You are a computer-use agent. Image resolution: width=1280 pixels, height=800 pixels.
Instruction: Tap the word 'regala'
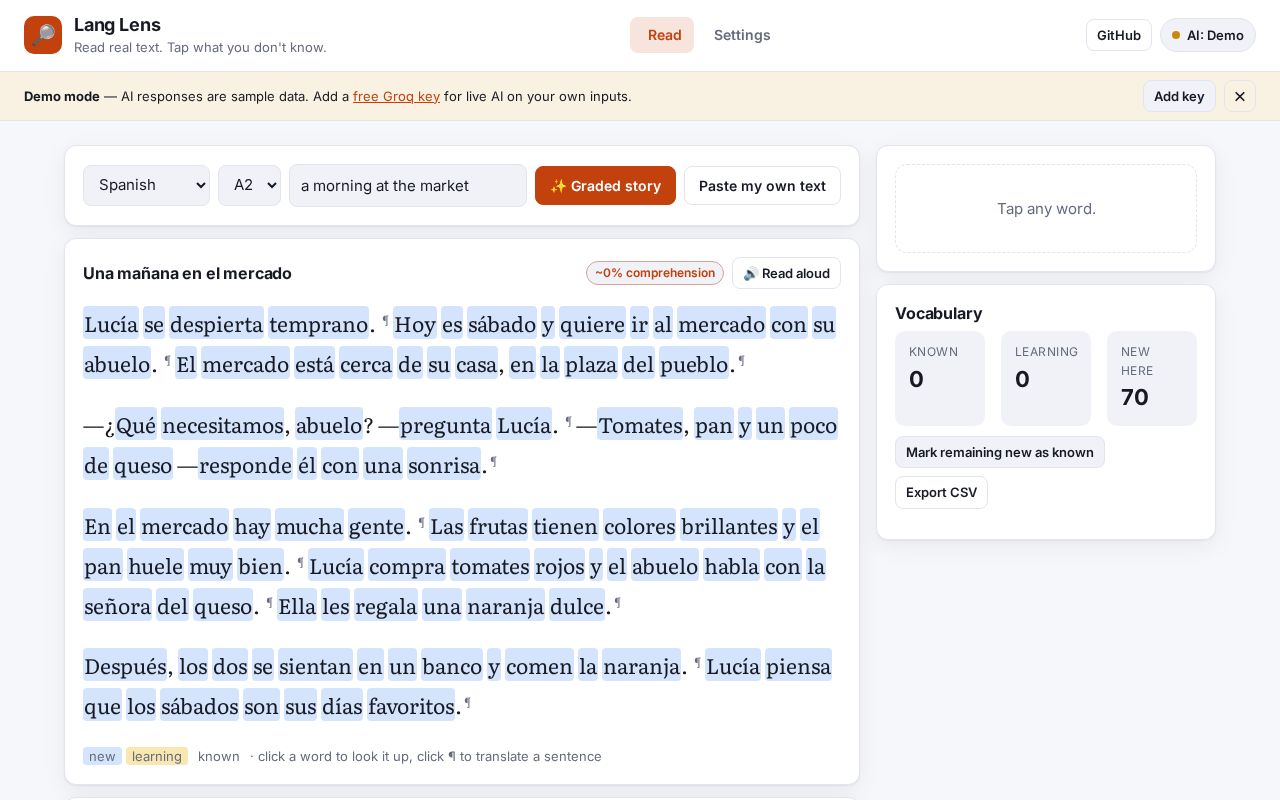386,606
